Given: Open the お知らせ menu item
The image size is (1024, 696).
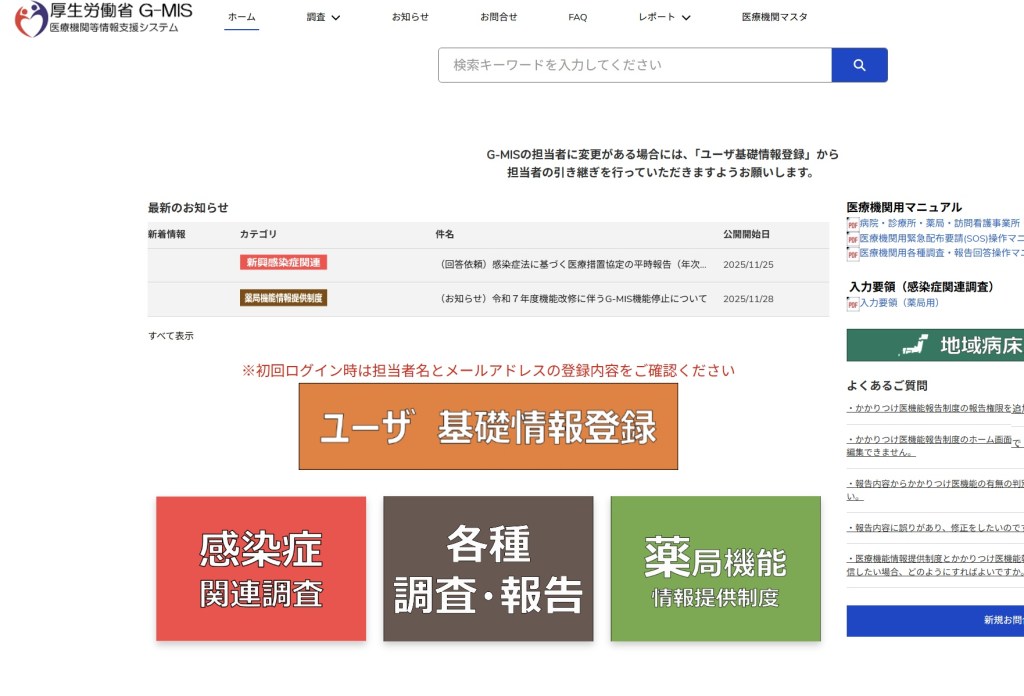Looking at the screenshot, I should (410, 17).
